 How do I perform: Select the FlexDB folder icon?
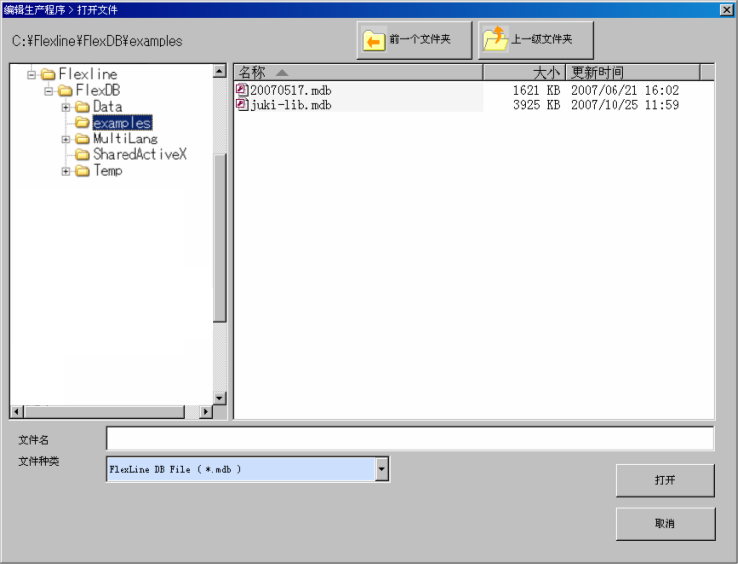[x=65, y=90]
